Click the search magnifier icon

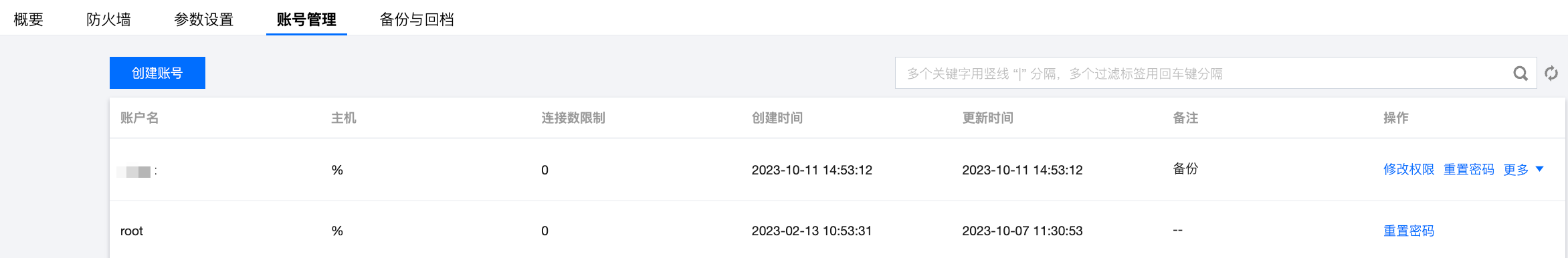coord(1521,74)
